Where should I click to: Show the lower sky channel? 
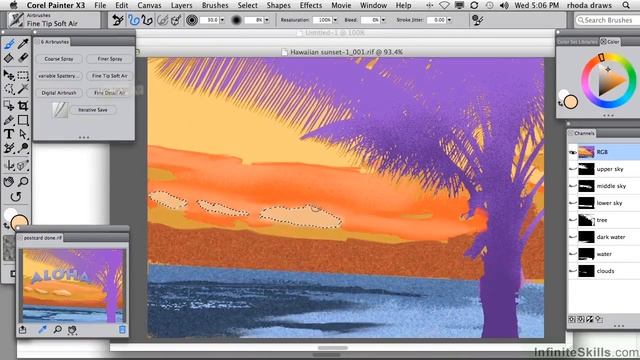click(573, 203)
